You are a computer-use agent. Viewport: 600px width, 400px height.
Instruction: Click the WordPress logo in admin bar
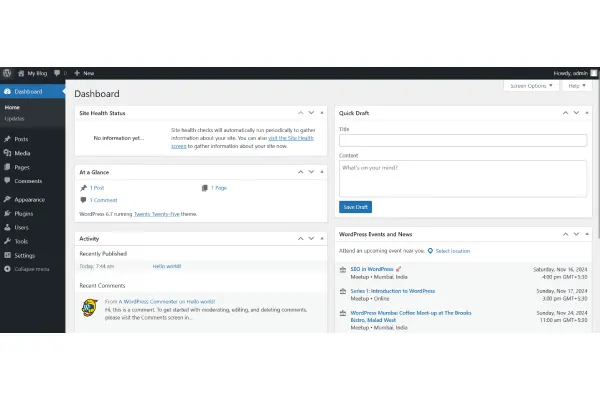[x=8, y=73]
